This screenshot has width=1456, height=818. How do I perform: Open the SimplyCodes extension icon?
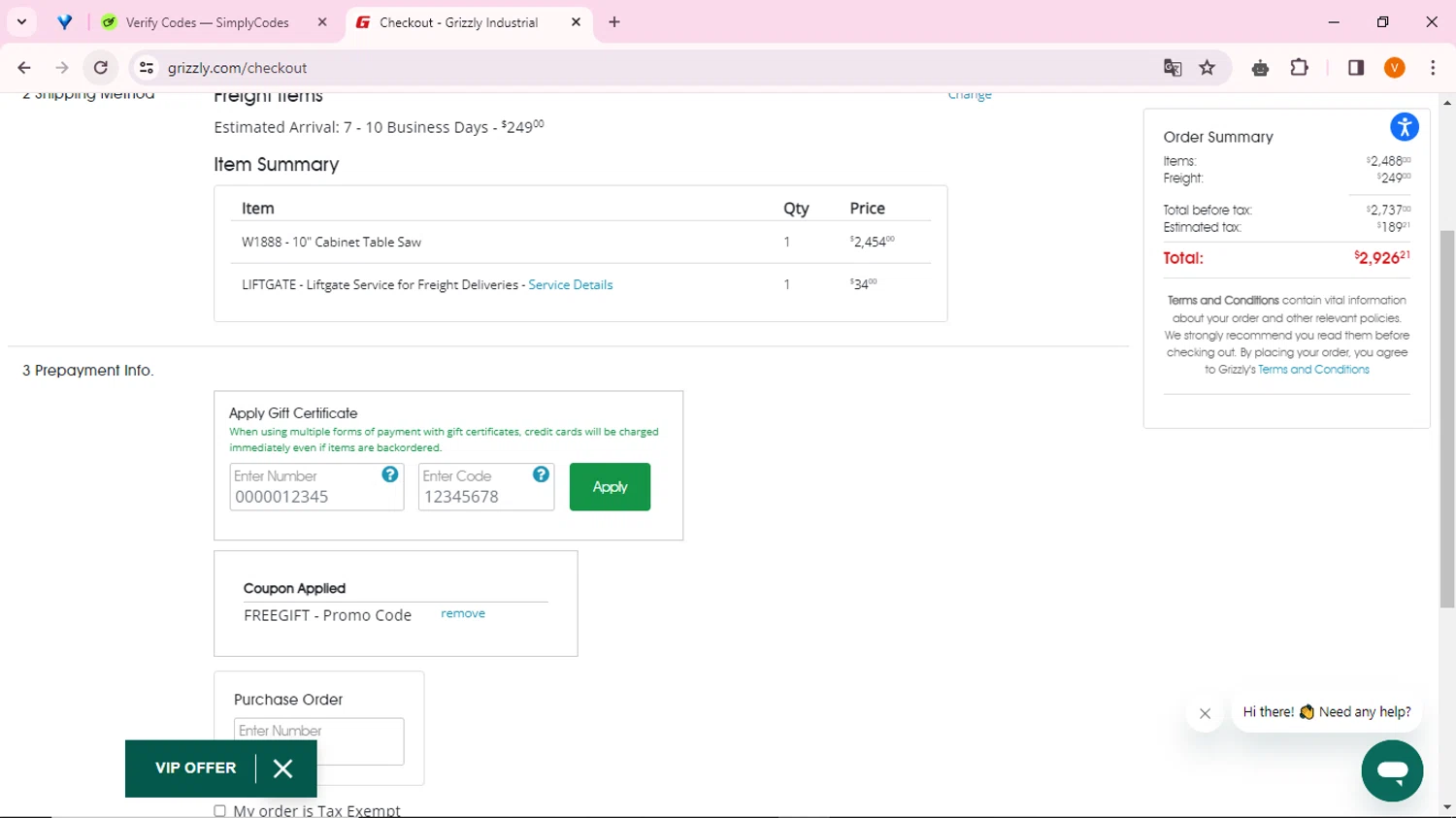[1260, 68]
